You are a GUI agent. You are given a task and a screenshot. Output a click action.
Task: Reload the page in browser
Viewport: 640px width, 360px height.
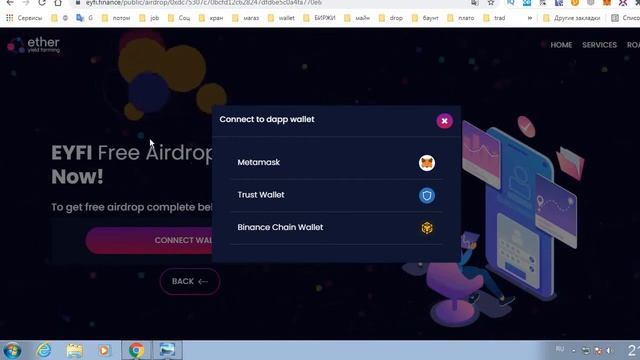click(x=42, y=3)
